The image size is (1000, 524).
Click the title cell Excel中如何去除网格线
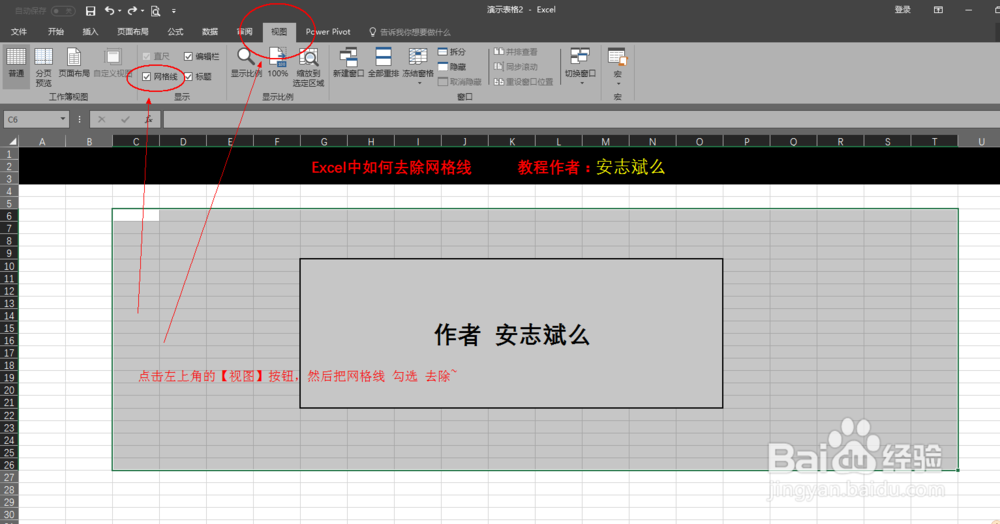(391, 168)
